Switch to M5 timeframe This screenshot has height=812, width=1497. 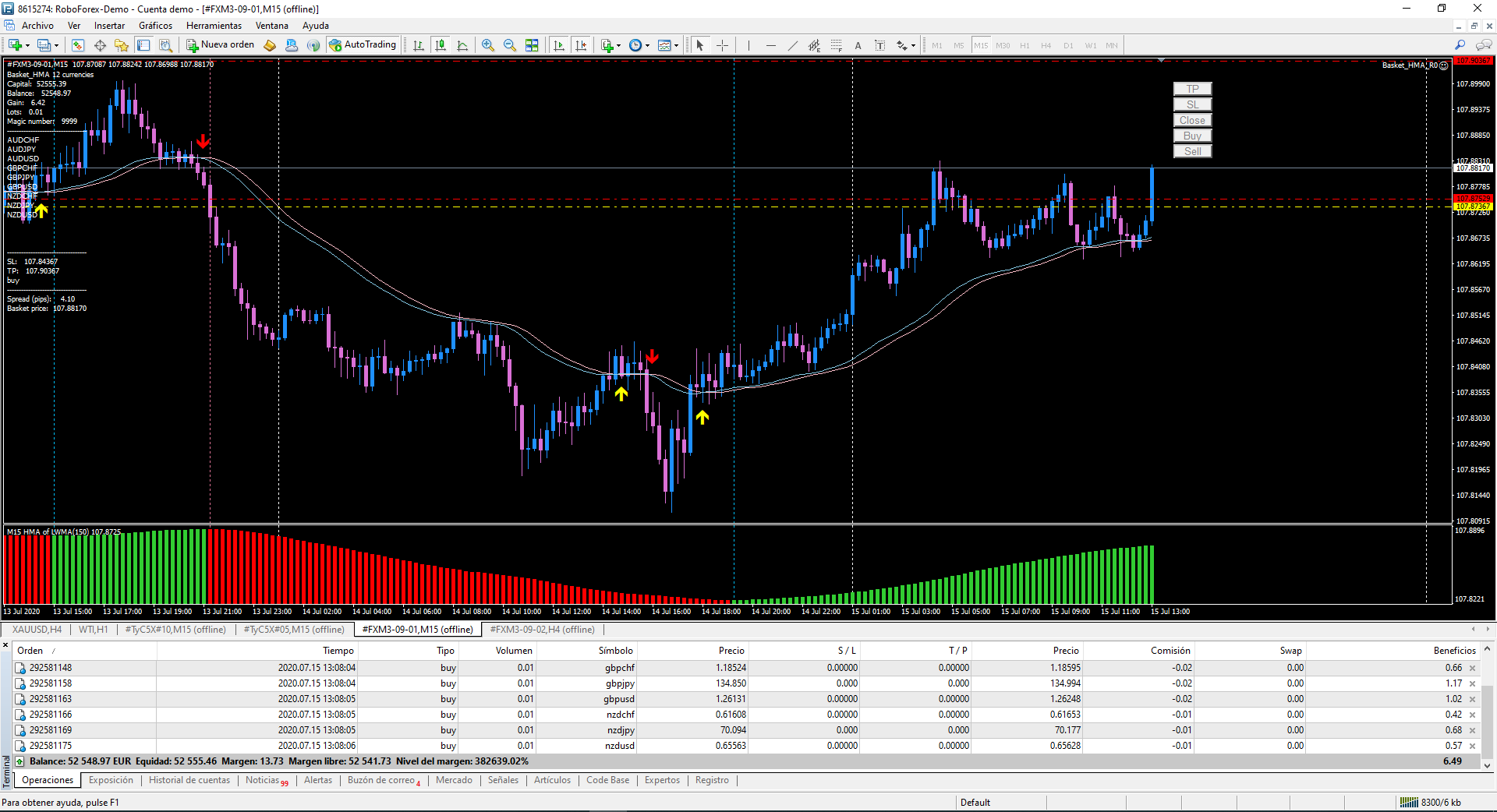(959, 45)
